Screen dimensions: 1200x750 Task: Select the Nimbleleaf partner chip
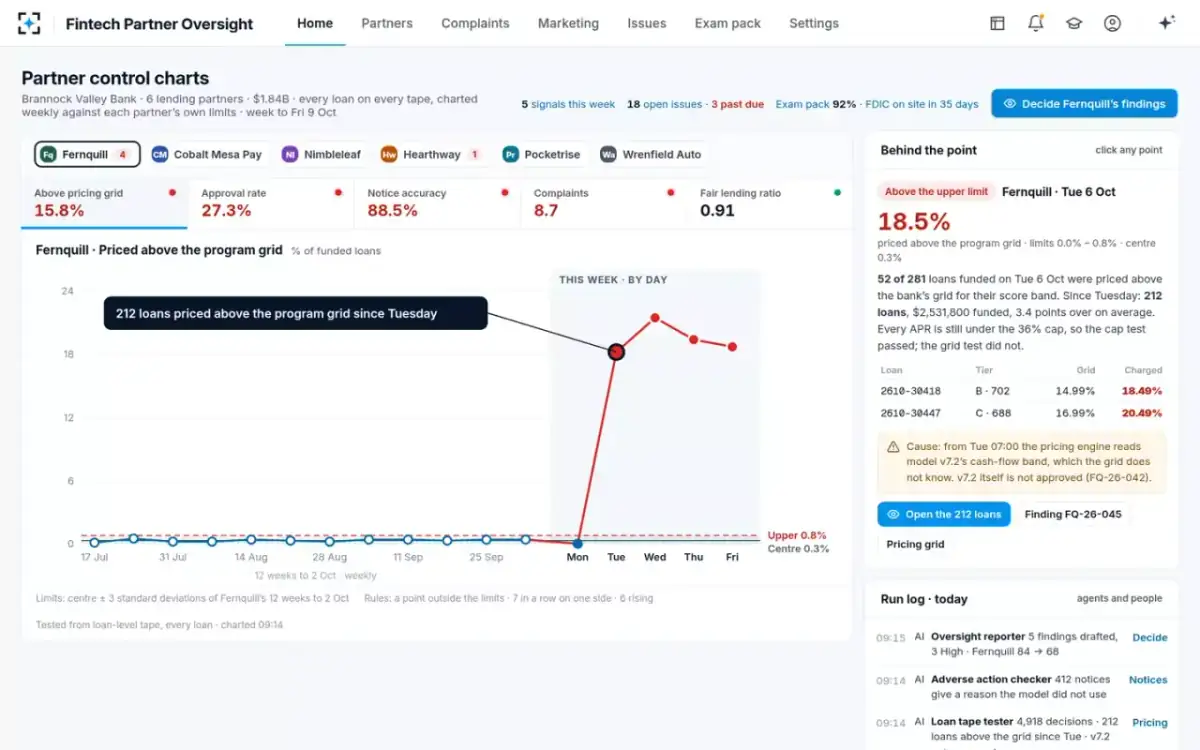click(320, 154)
